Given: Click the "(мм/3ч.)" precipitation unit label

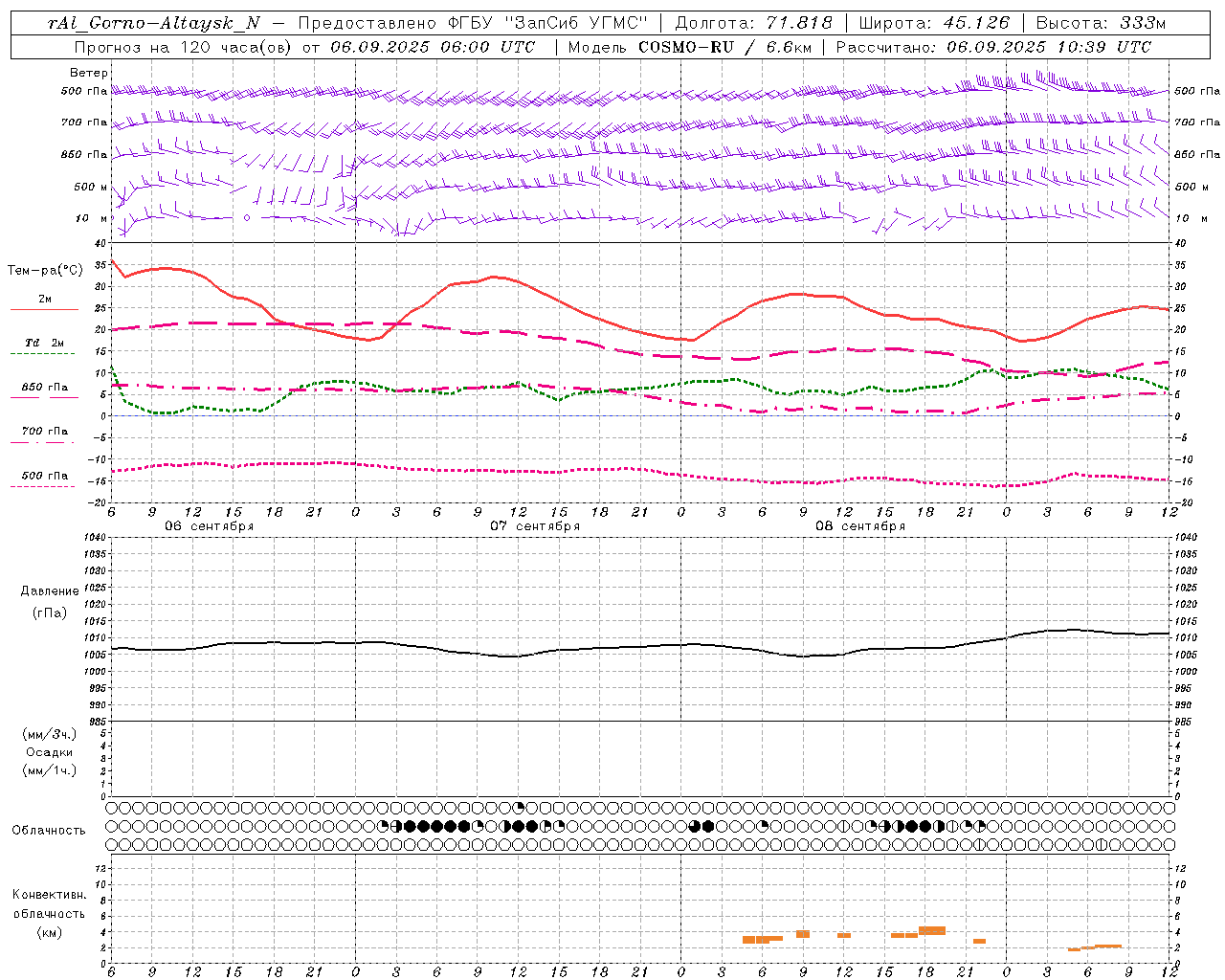Looking at the screenshot, I should pos(50,734).
